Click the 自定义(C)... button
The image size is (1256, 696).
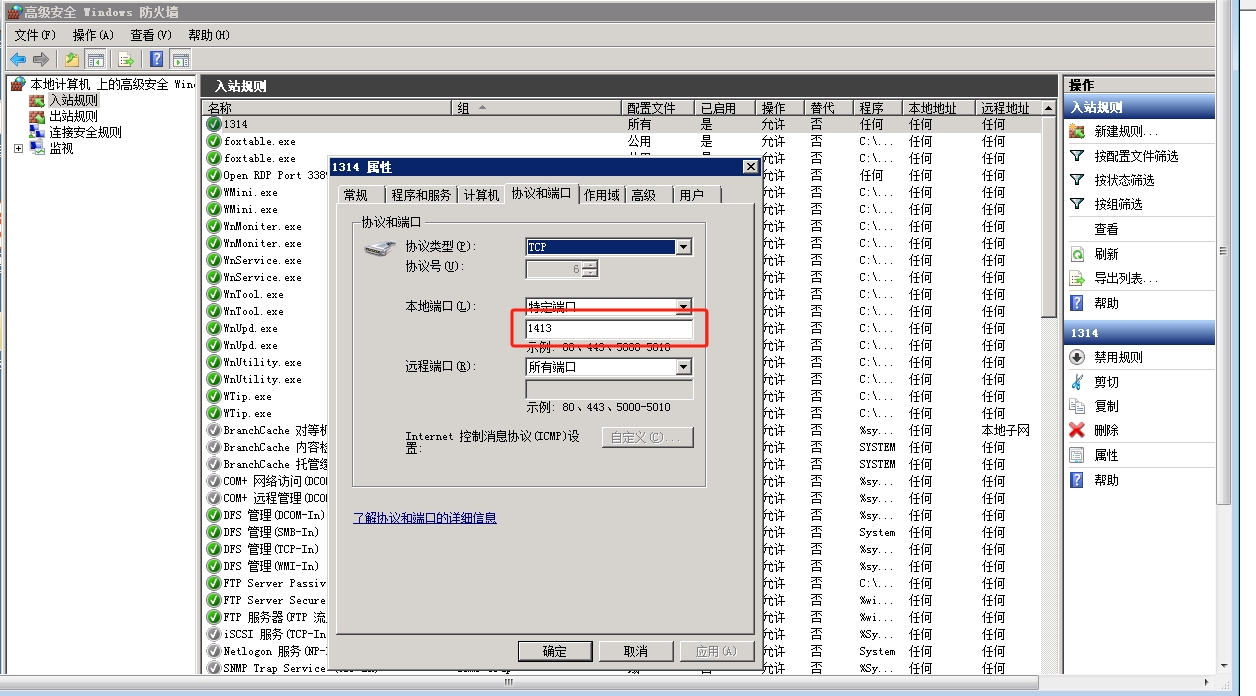(x=647, y=437)
